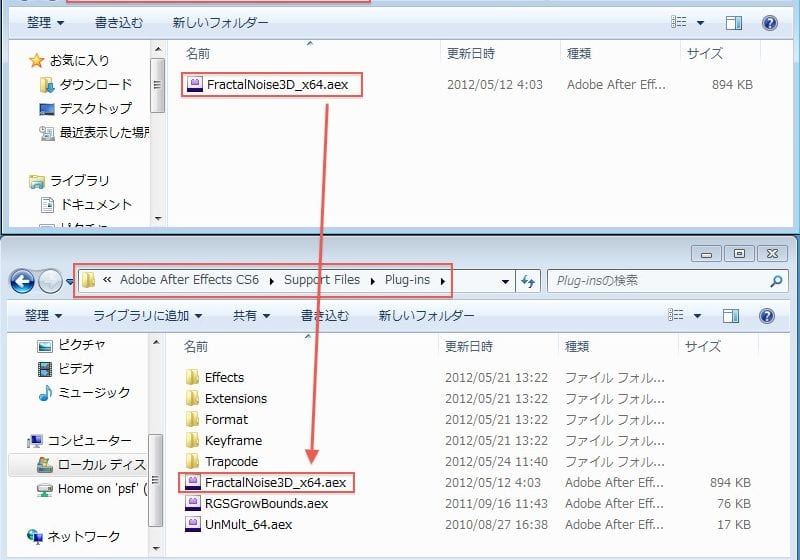Expand view options arrow in upper window
The image size is (800, 560).
click(x=701, y=23)
